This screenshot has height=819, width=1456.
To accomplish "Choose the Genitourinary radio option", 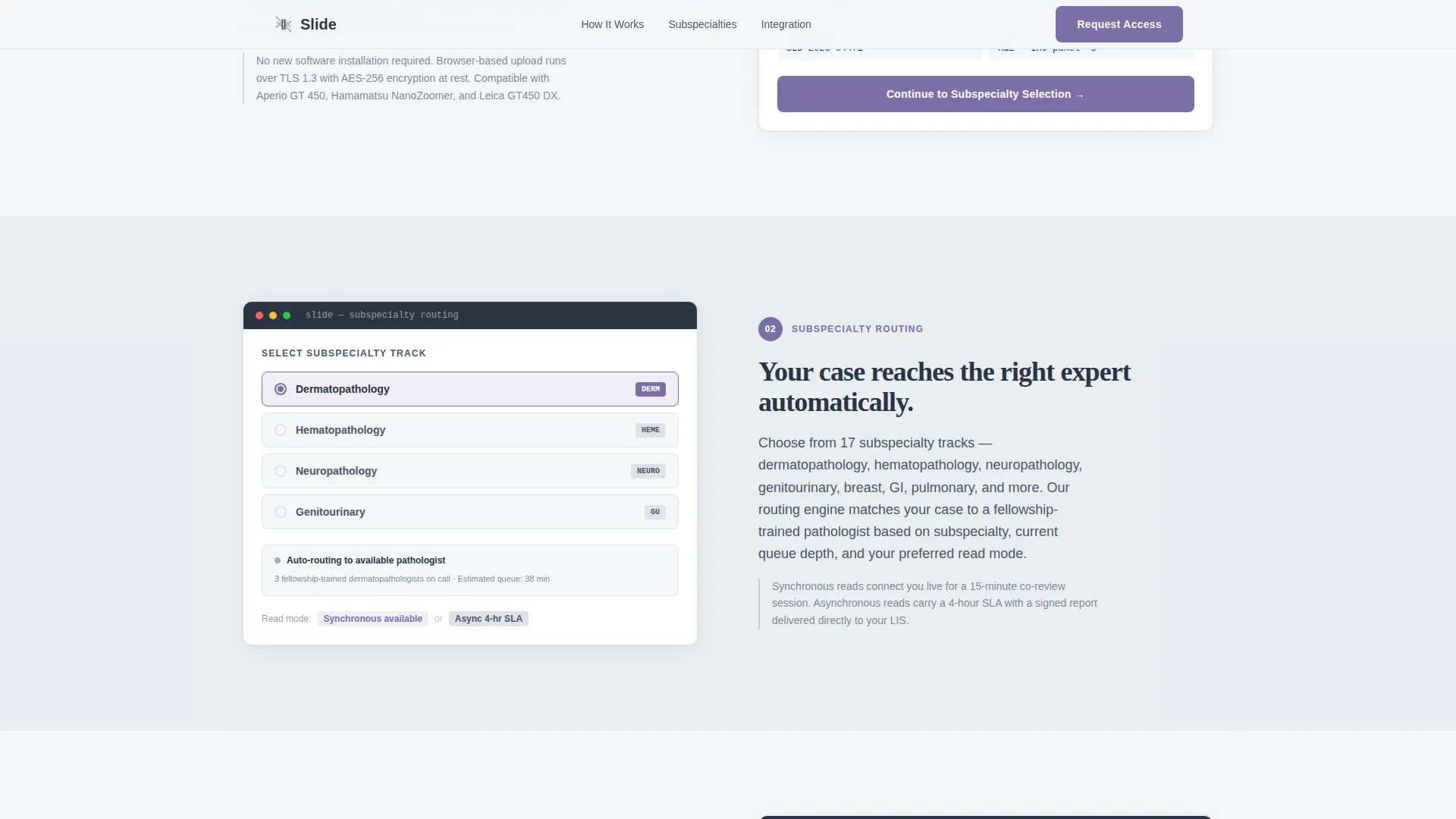I will [x=281, y=512].
